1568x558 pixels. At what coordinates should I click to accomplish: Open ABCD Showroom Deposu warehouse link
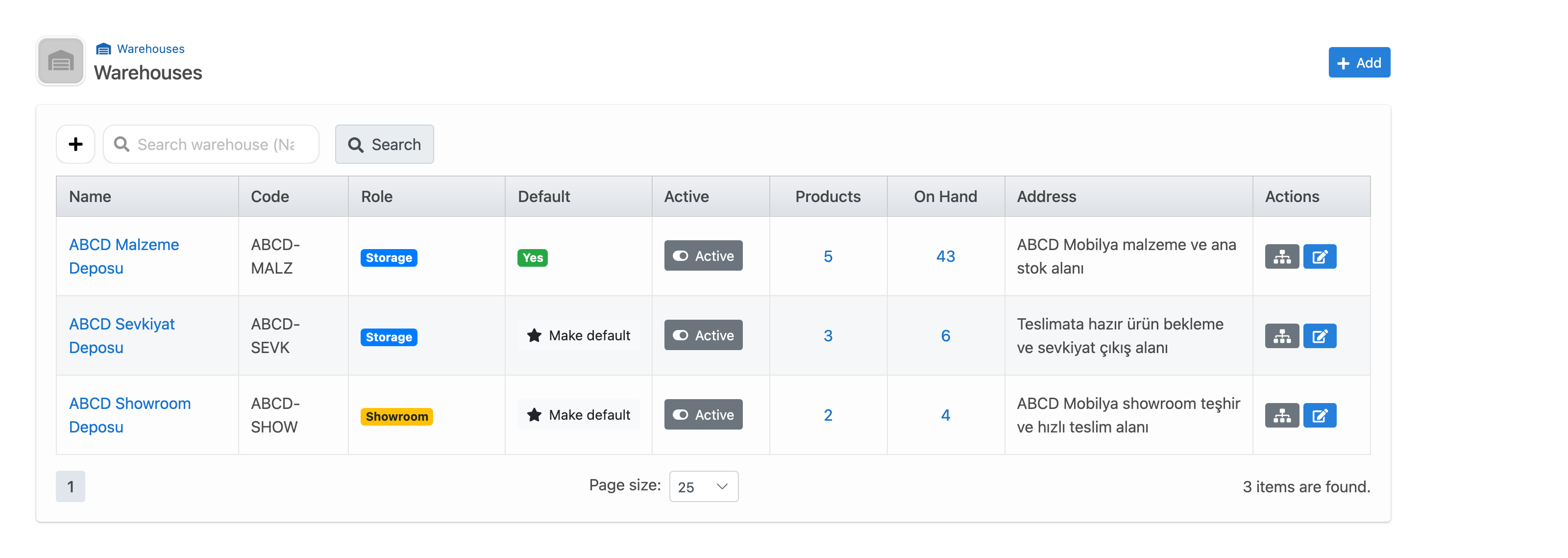click(130, 415)
